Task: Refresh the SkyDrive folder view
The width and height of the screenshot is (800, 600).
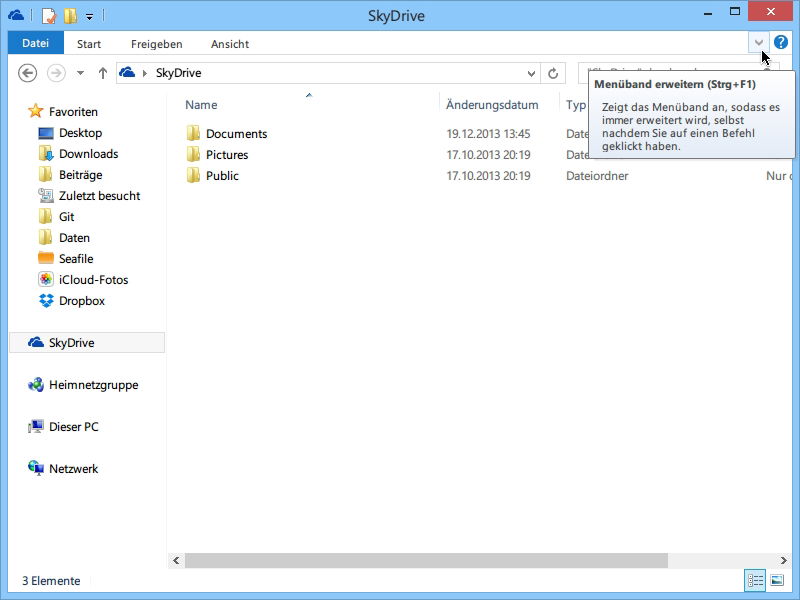Action: pos(553,73)
